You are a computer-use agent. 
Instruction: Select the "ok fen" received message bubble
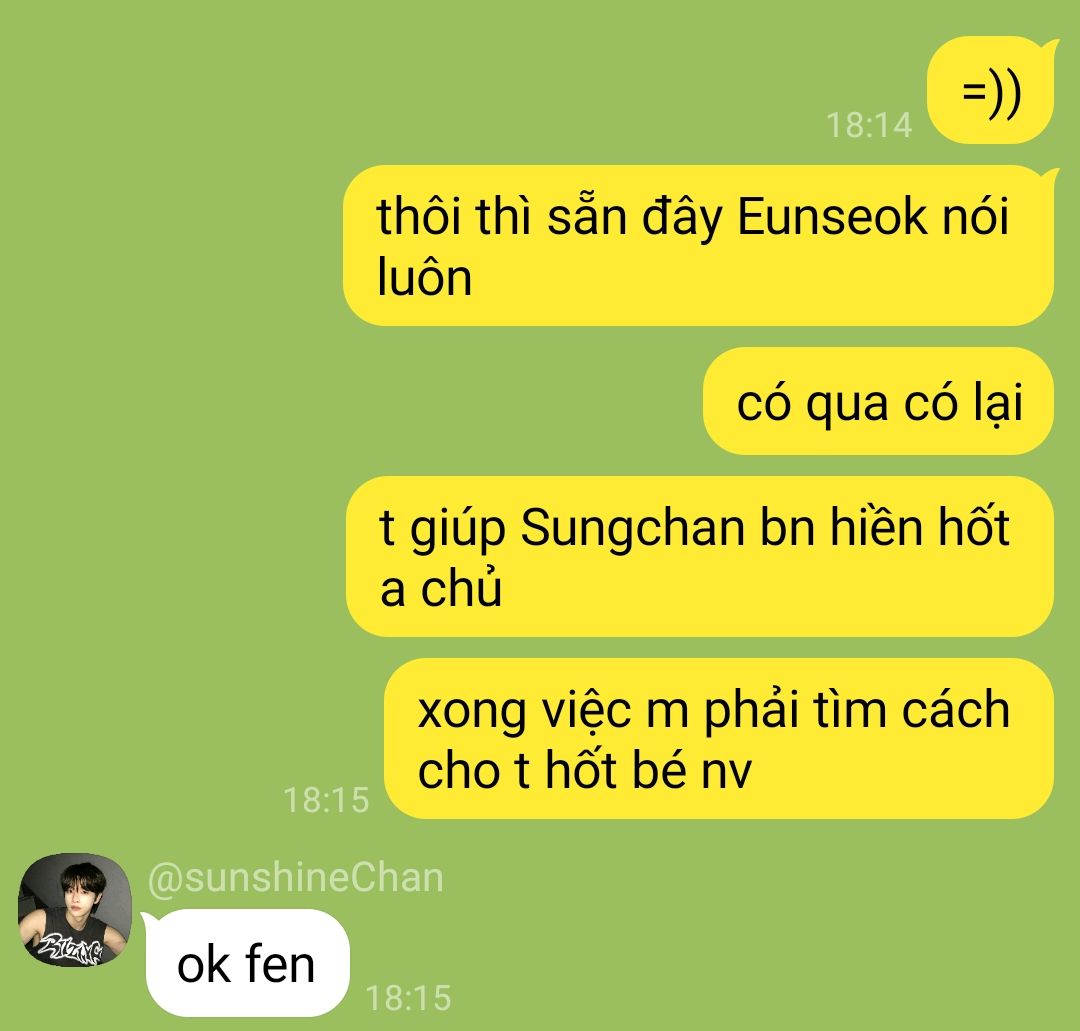pyautogui.click(x=247, y=963)
